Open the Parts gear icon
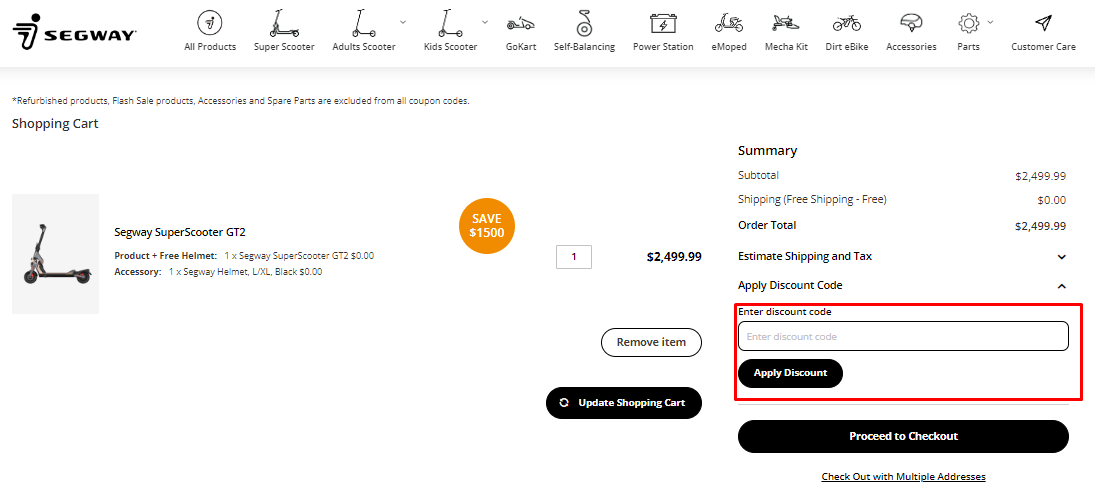This screenshot has height=488, width=1095. pyautogui.click(x=968, y=24)
